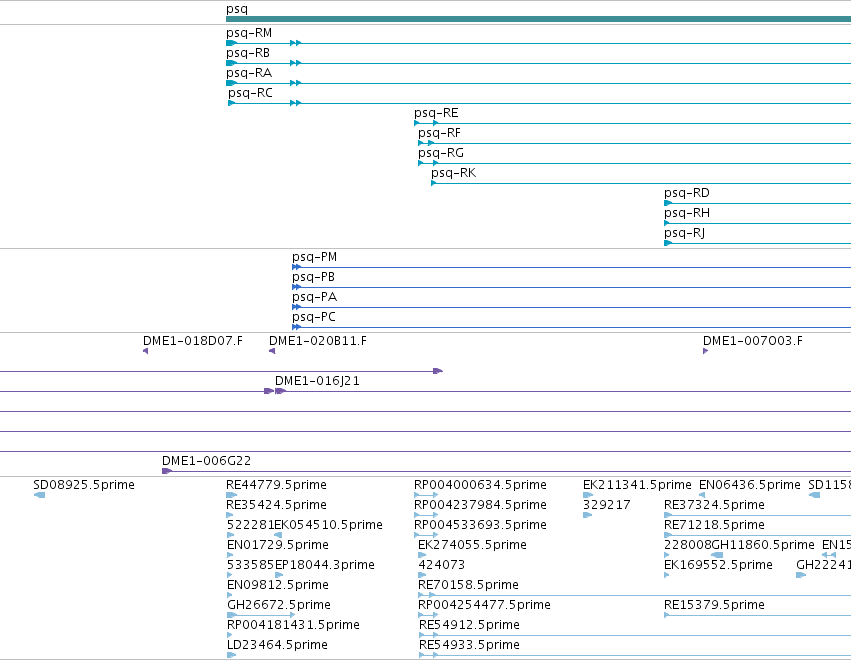The width and height of the screenshot is (851, 660).
Task: Select the teal psq gene bar
Action: pyautogui.click(x=538, y=20)
